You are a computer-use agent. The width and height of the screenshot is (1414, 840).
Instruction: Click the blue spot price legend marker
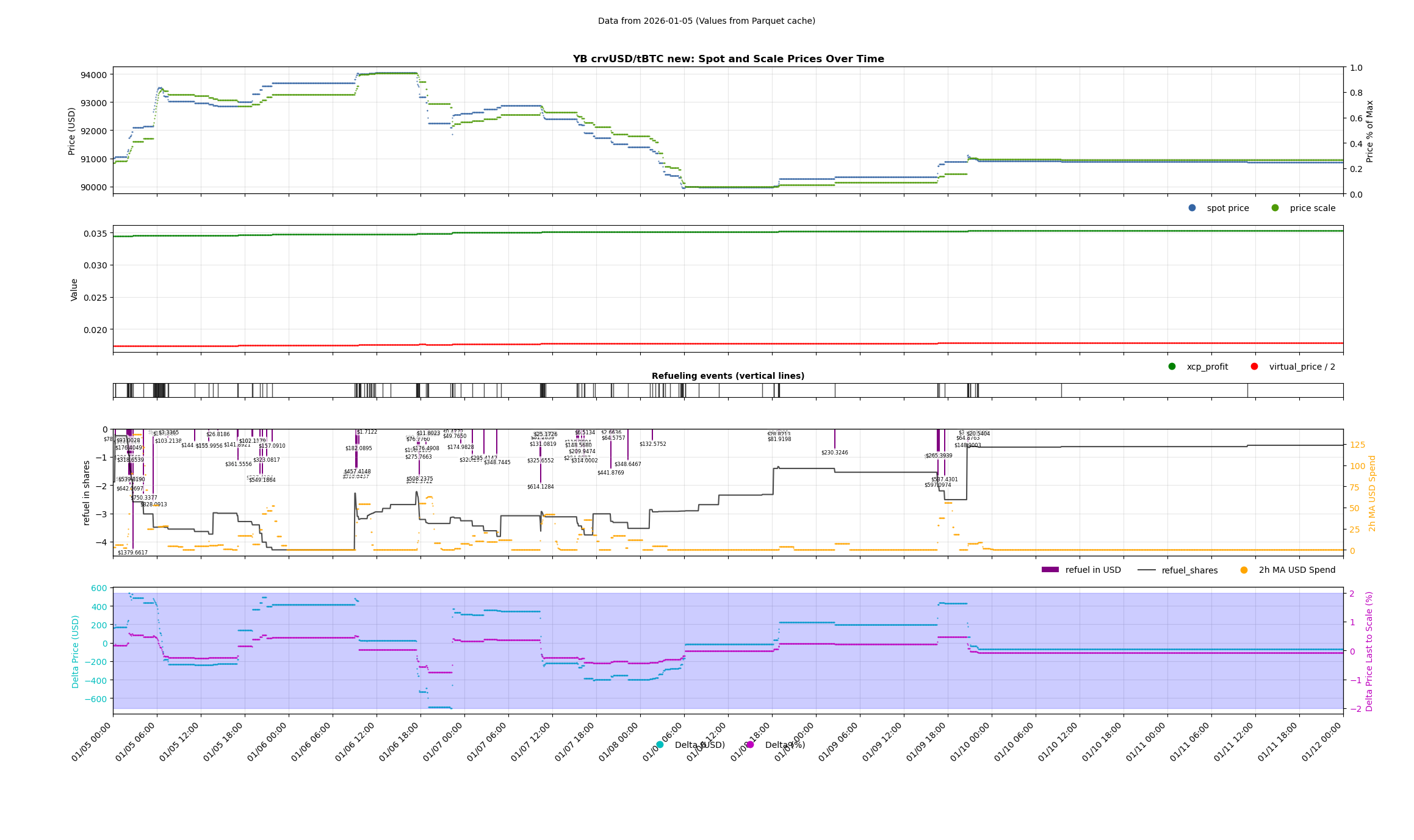(x=1192, y=208)
